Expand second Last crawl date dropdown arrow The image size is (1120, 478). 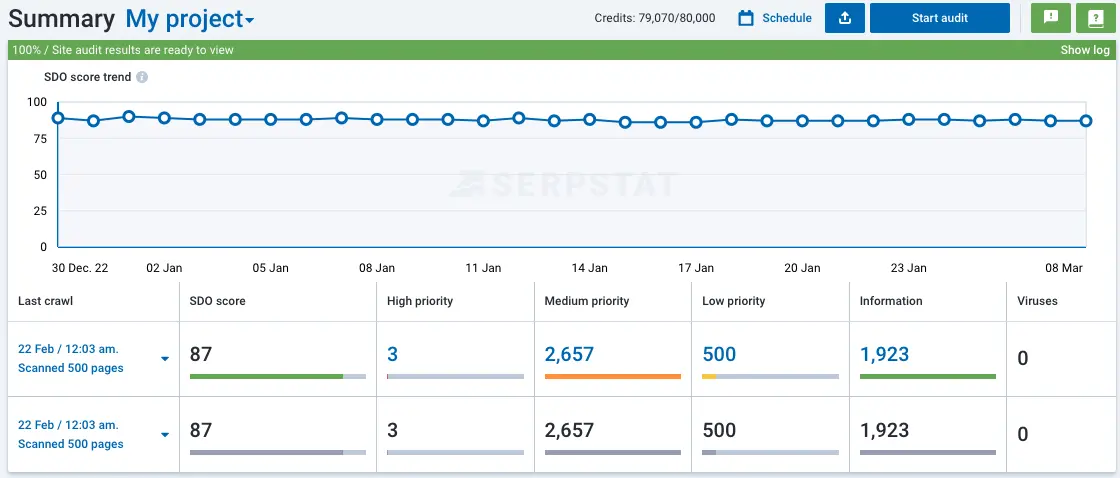[x=165, y=435]
